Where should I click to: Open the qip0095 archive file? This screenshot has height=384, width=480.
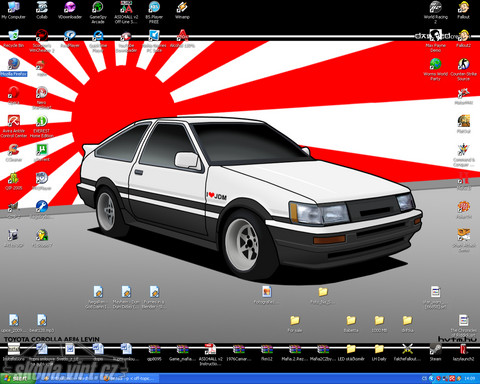[x=154, y=352]
